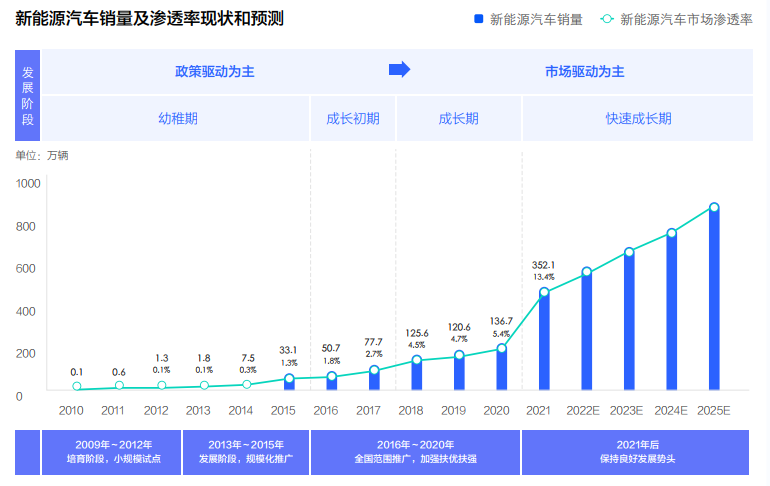Viewport: 770px width, 486px height.
Task: Click the 2016年~2020年 全国范围推广 period box
Action: pos(415,452)
